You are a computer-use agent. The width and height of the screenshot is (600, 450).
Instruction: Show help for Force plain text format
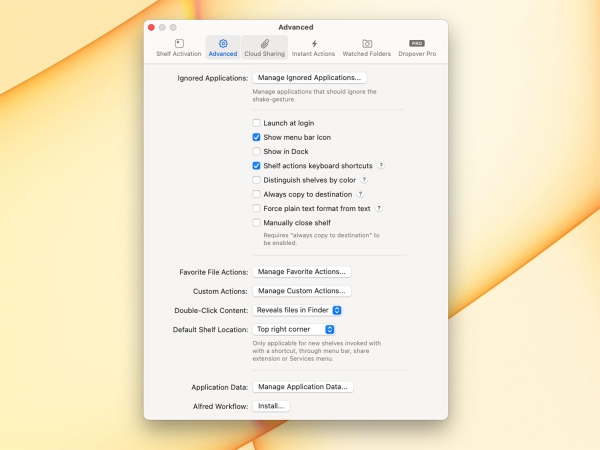pyautogui.click(x=378, y=208)
